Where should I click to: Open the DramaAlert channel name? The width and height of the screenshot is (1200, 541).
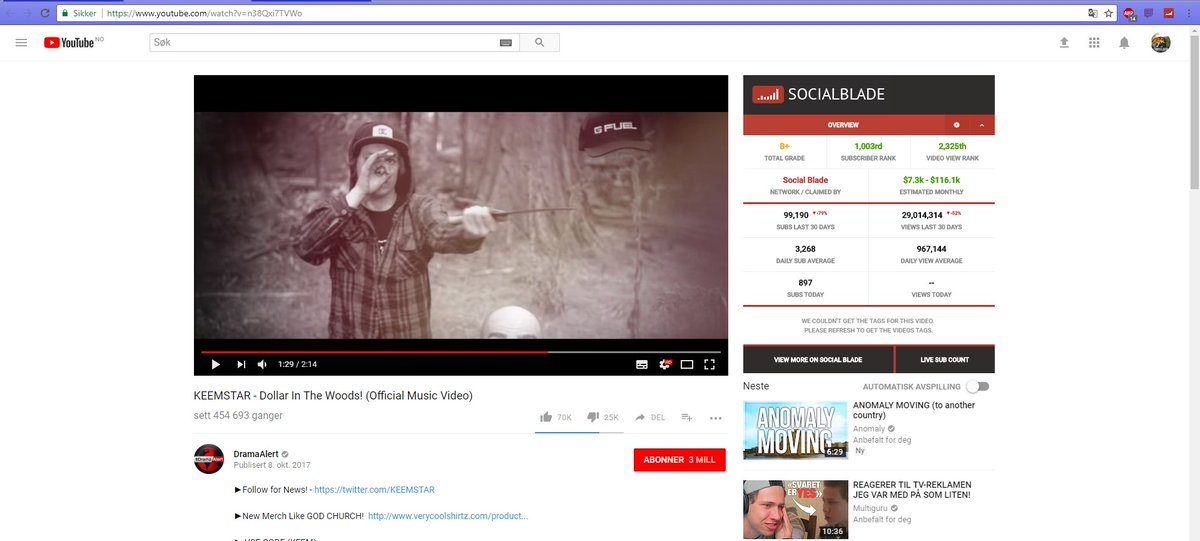pyautogui.click(x=256, y=453)
